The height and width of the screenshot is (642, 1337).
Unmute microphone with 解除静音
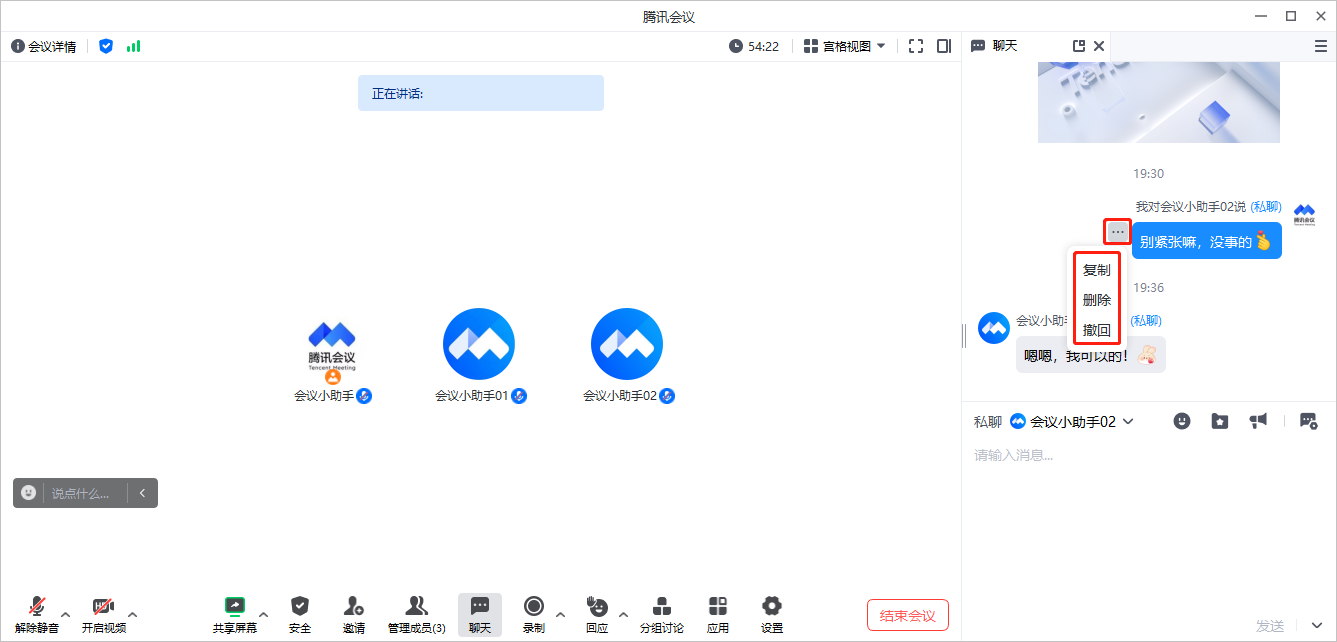[x=37, y=614]
